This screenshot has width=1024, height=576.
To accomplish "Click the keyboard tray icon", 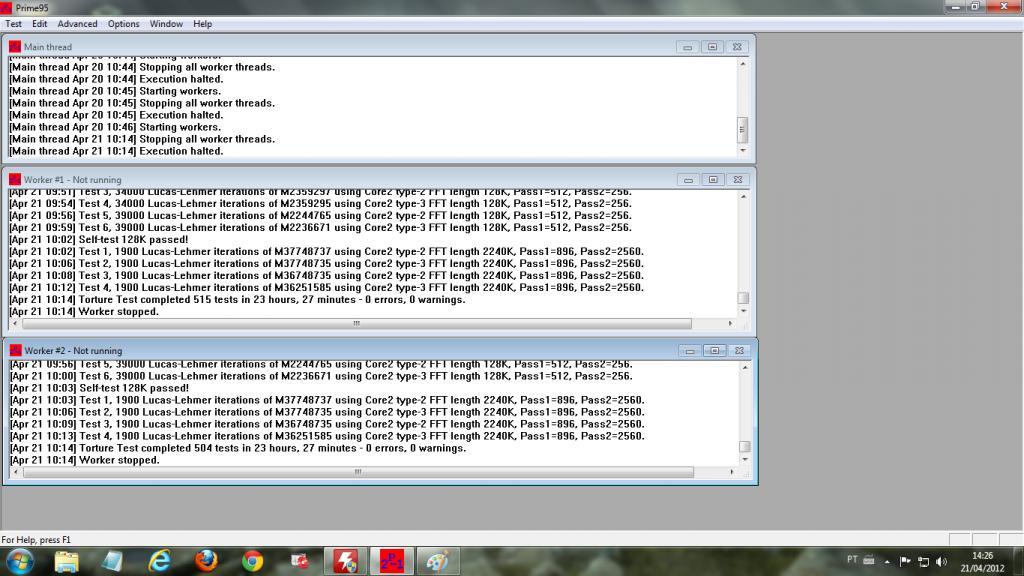I will (869, 560).
